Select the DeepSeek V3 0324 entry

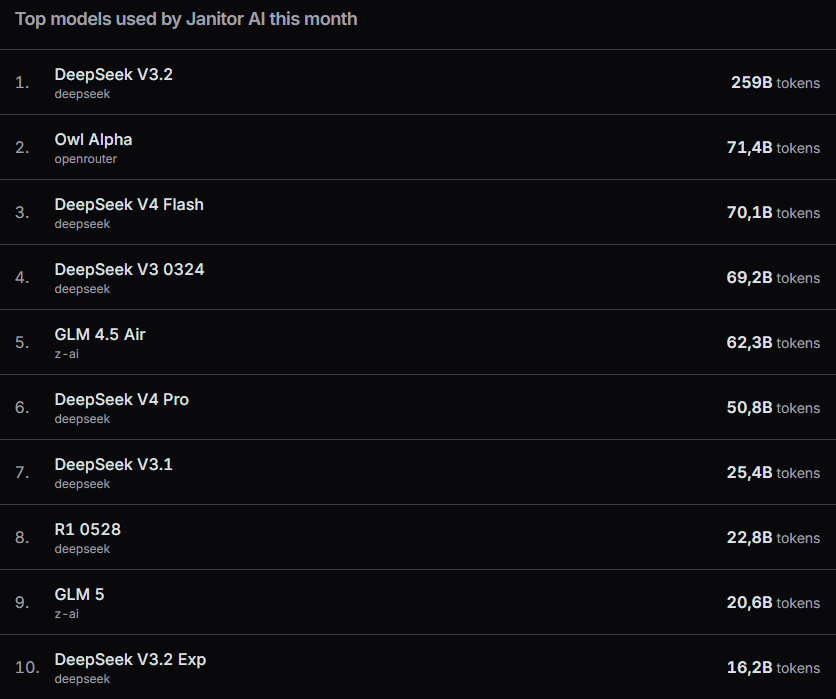pos(129,270)
